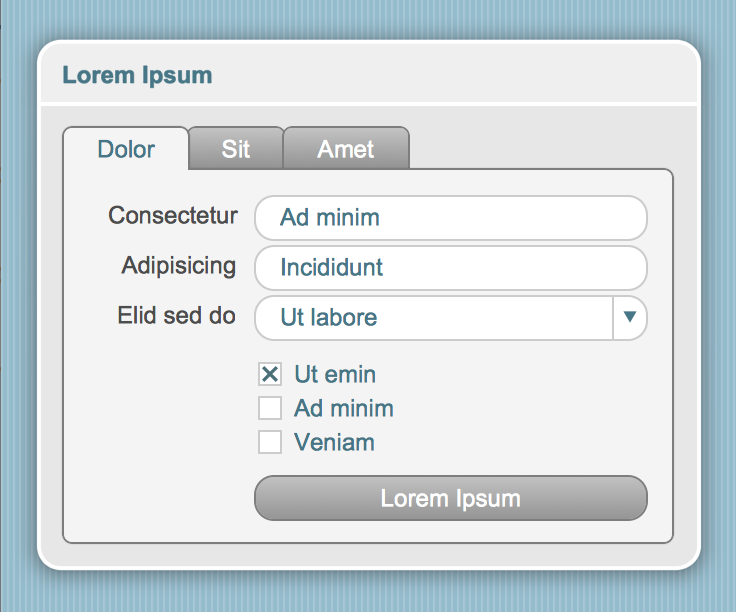Uncheck the Ut emin checkbox

coord(270,375)
